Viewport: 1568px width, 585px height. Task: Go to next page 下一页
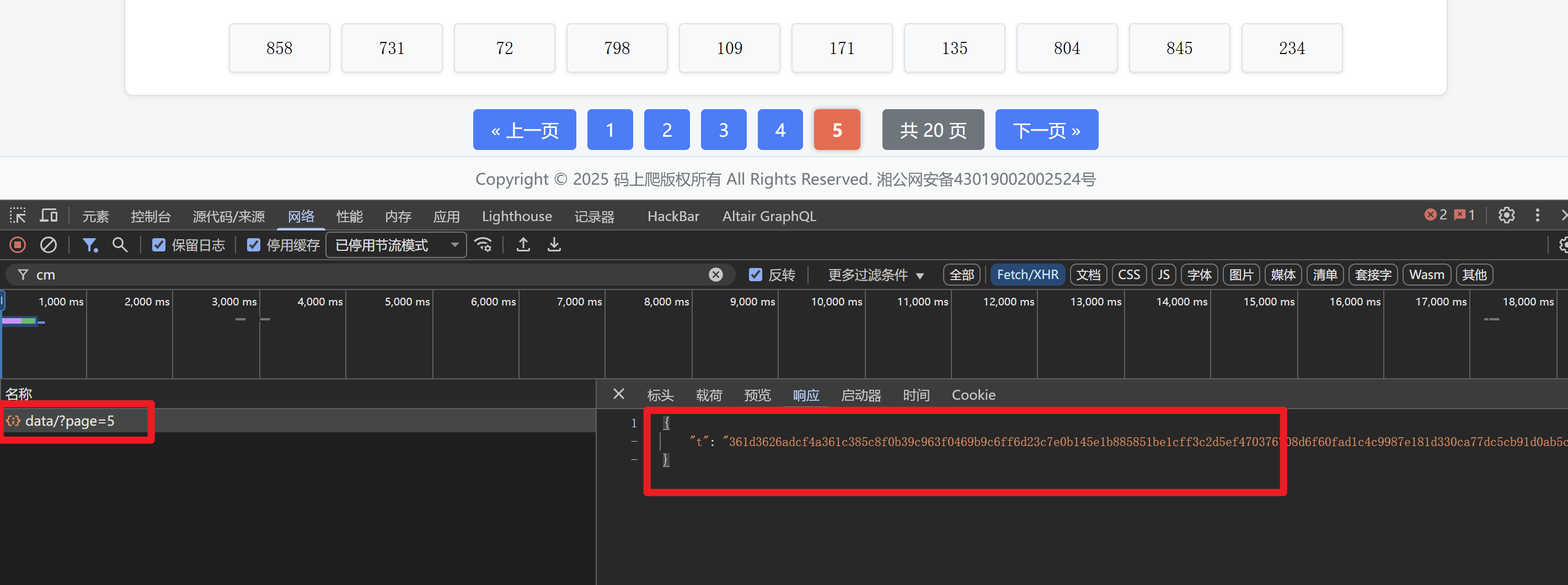[x=1047, y=130]
